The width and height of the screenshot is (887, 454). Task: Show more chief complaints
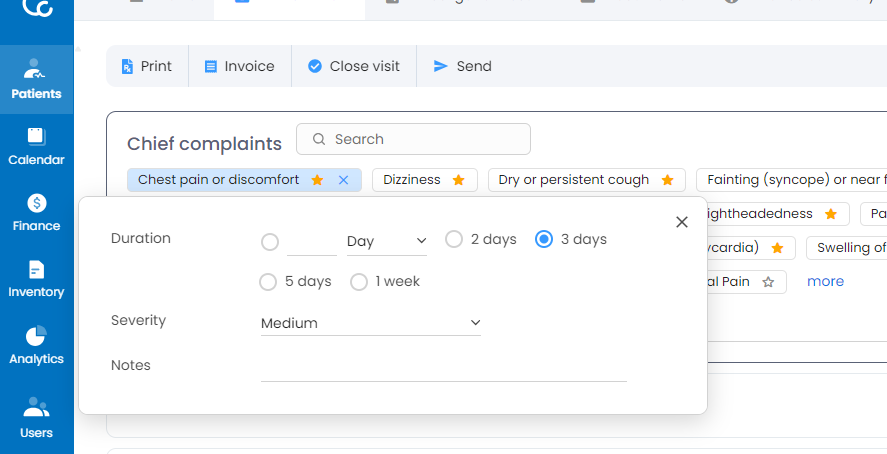point(825,281)
